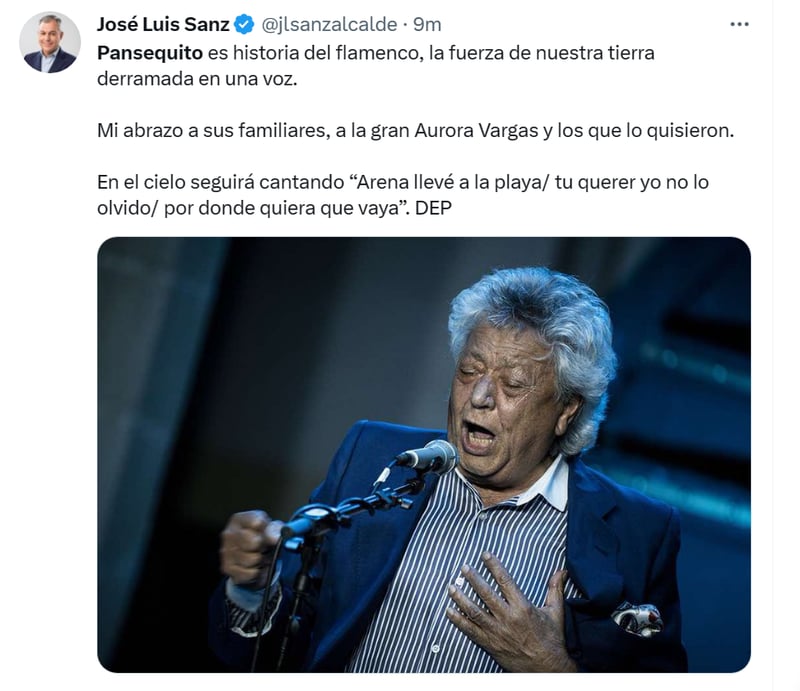Image resolution: width=800 pixels, height=691 pixels.
Task: Click the blue verified badge
Action: pos(245,24)
